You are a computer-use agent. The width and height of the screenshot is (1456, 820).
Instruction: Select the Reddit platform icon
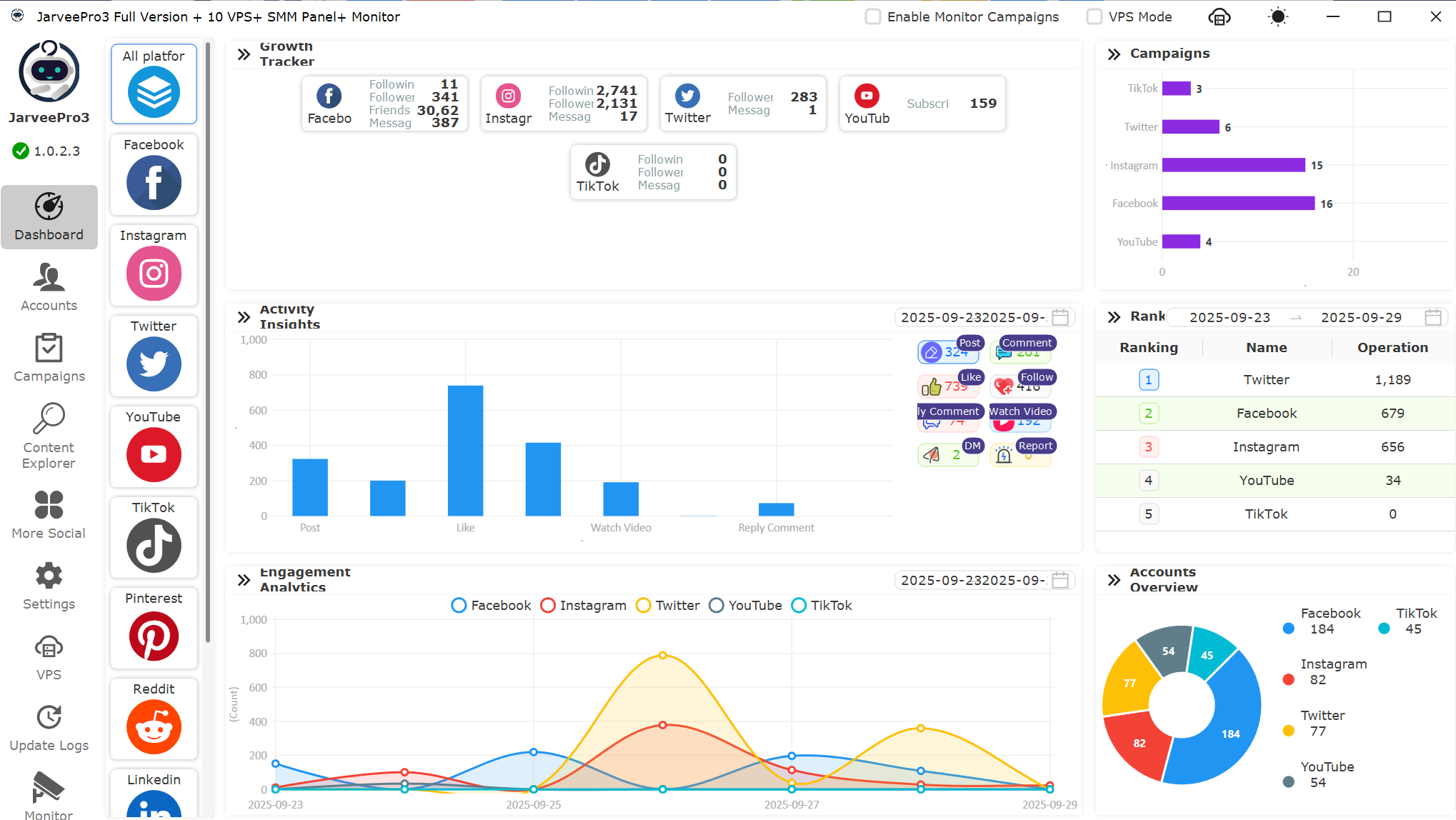click(x=154, y=726)
